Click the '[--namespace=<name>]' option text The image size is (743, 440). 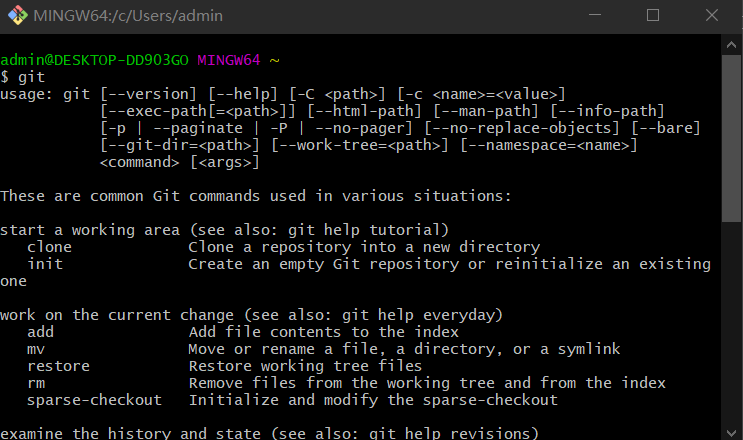[549, 145]
